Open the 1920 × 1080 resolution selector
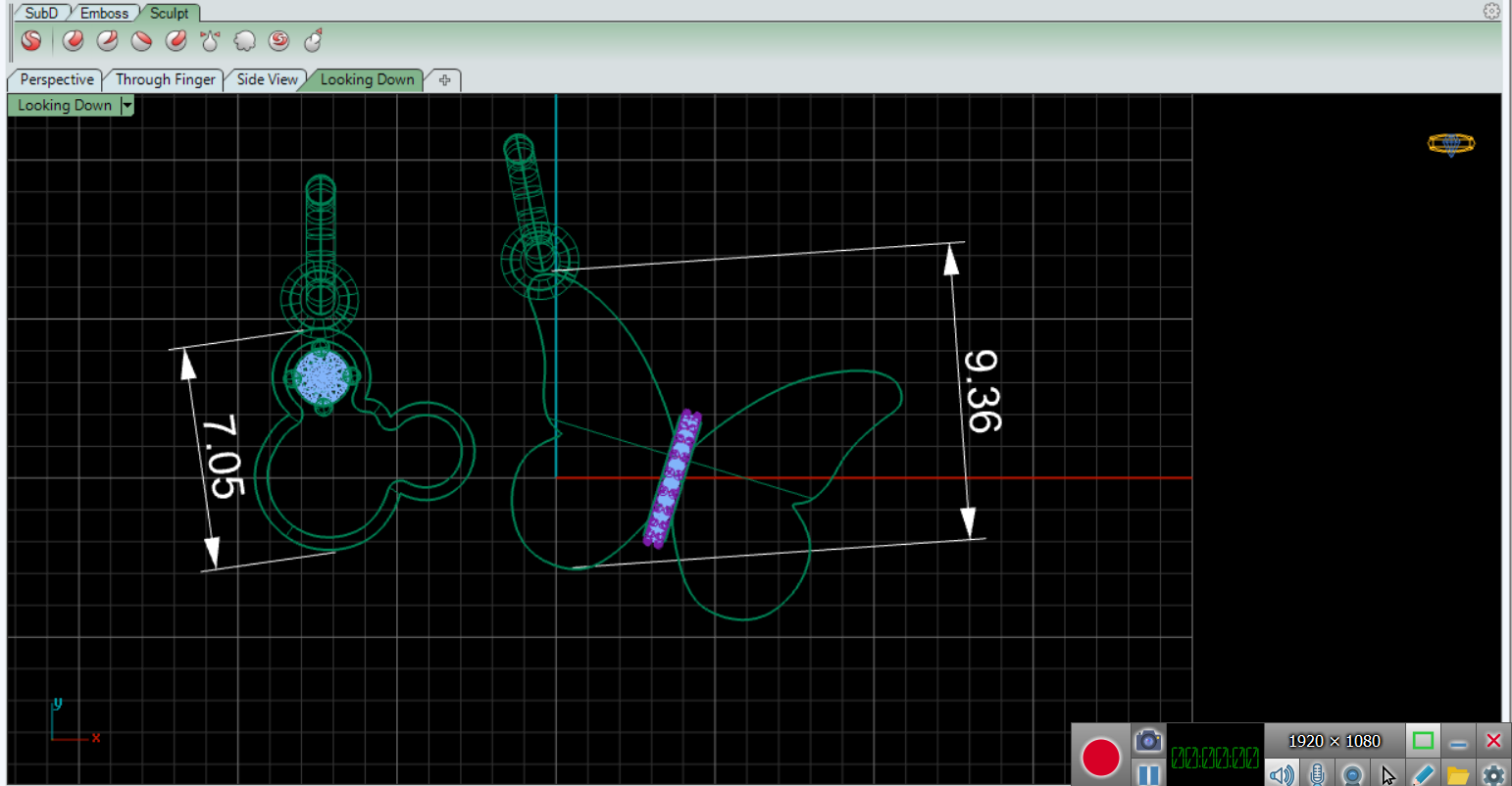The height and width of the screenshot is (786, 1512). pos(1334,741)
